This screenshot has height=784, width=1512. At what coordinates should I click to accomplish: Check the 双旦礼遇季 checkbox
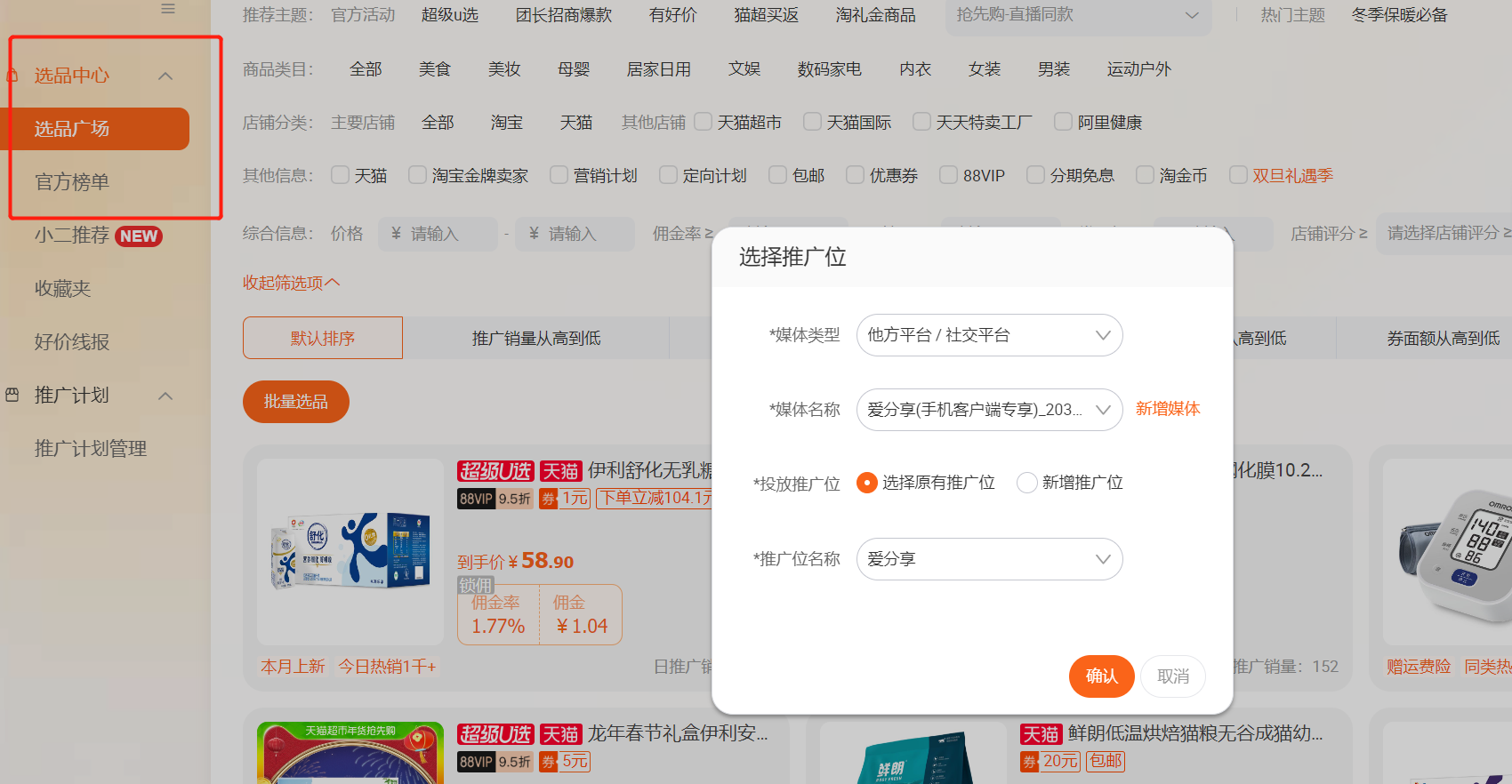1237,175
